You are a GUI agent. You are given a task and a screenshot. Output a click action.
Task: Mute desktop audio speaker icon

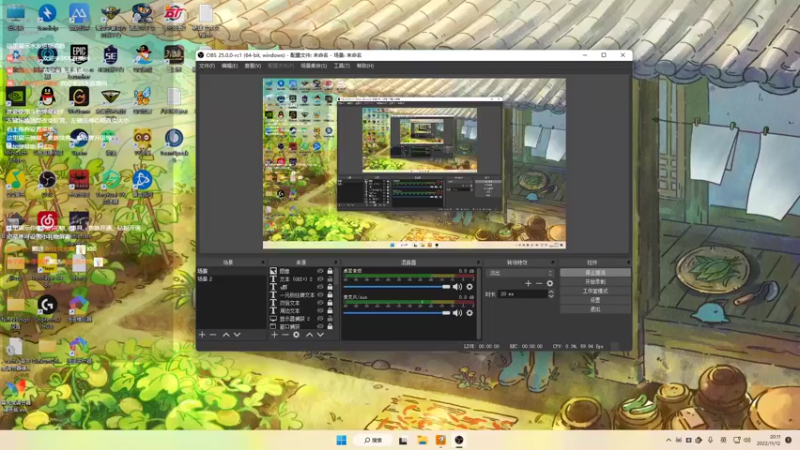457,287
